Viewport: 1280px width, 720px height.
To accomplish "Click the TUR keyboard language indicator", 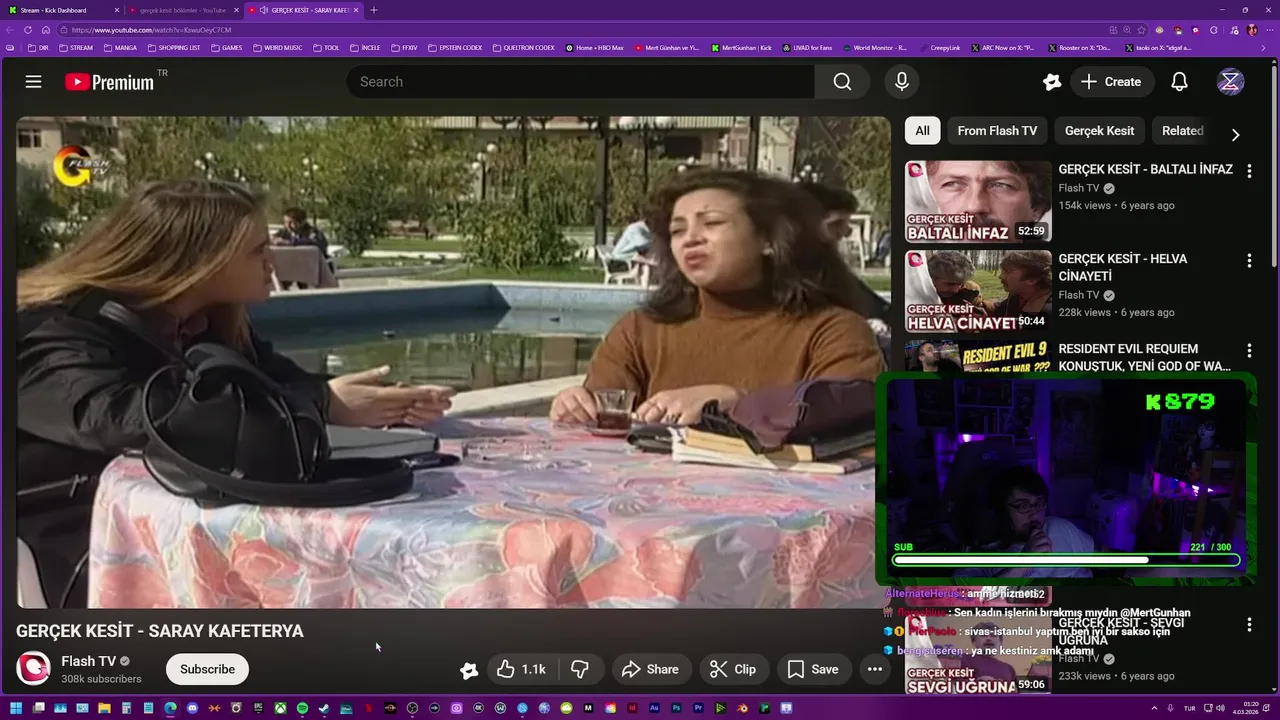I will click(1189, 708).
